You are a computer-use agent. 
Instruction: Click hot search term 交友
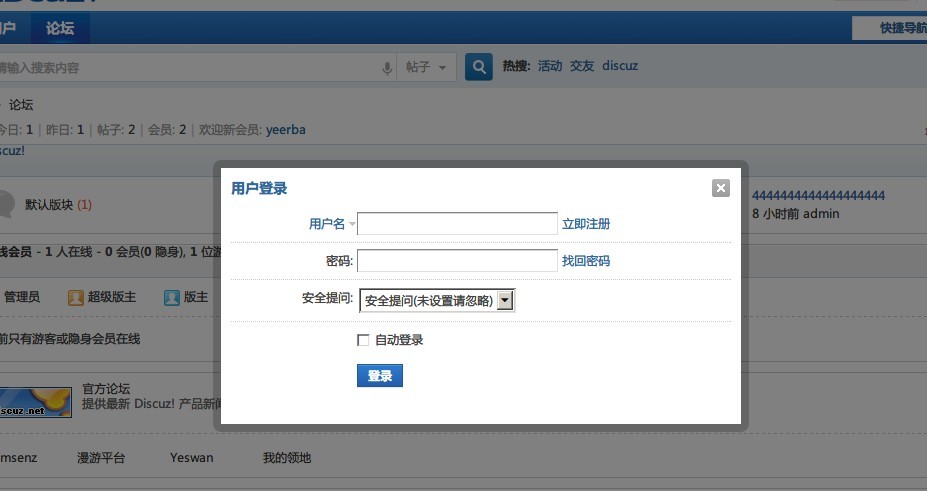[x=582, y=66]
